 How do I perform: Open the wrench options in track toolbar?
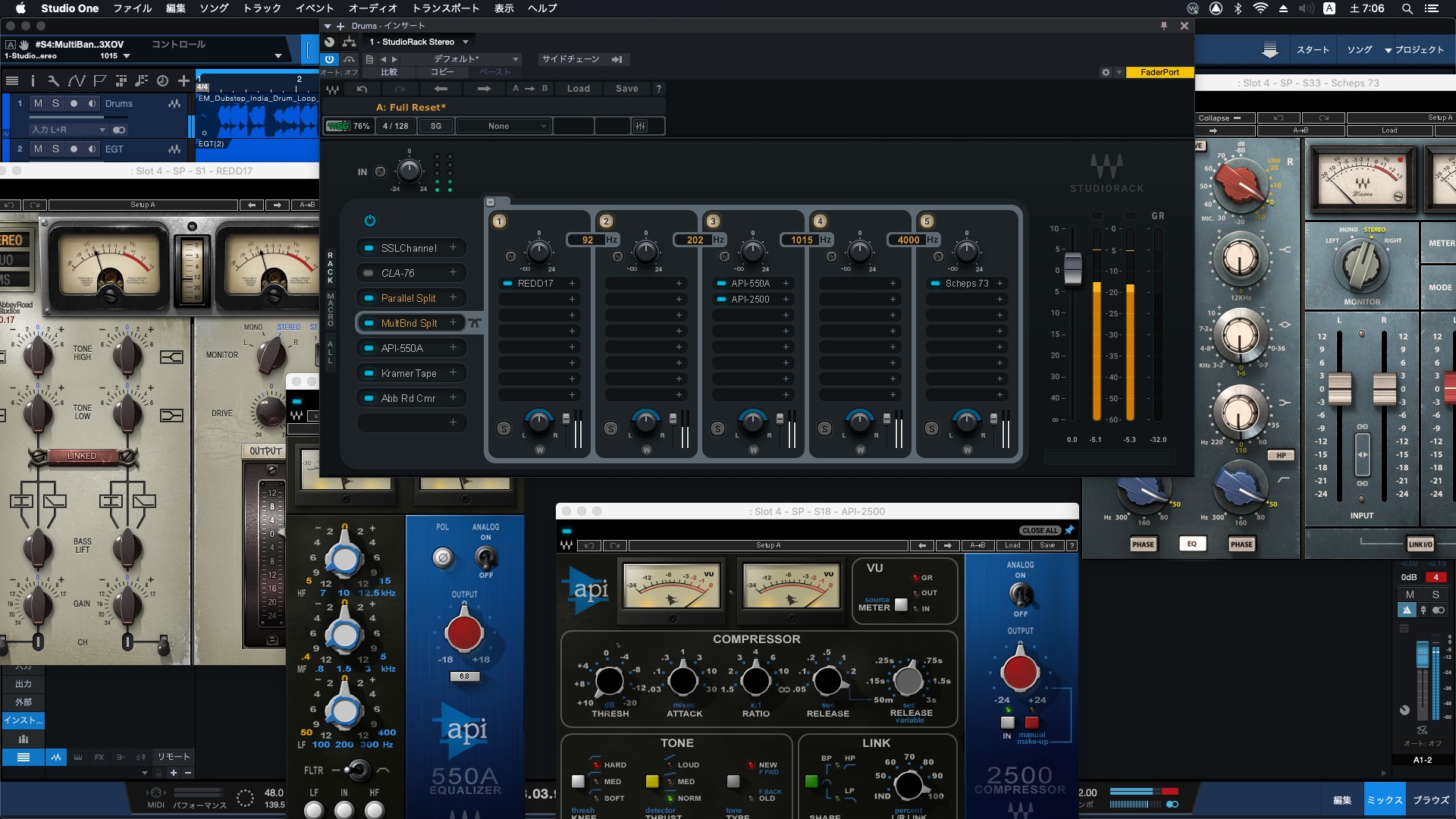point(53,80)
